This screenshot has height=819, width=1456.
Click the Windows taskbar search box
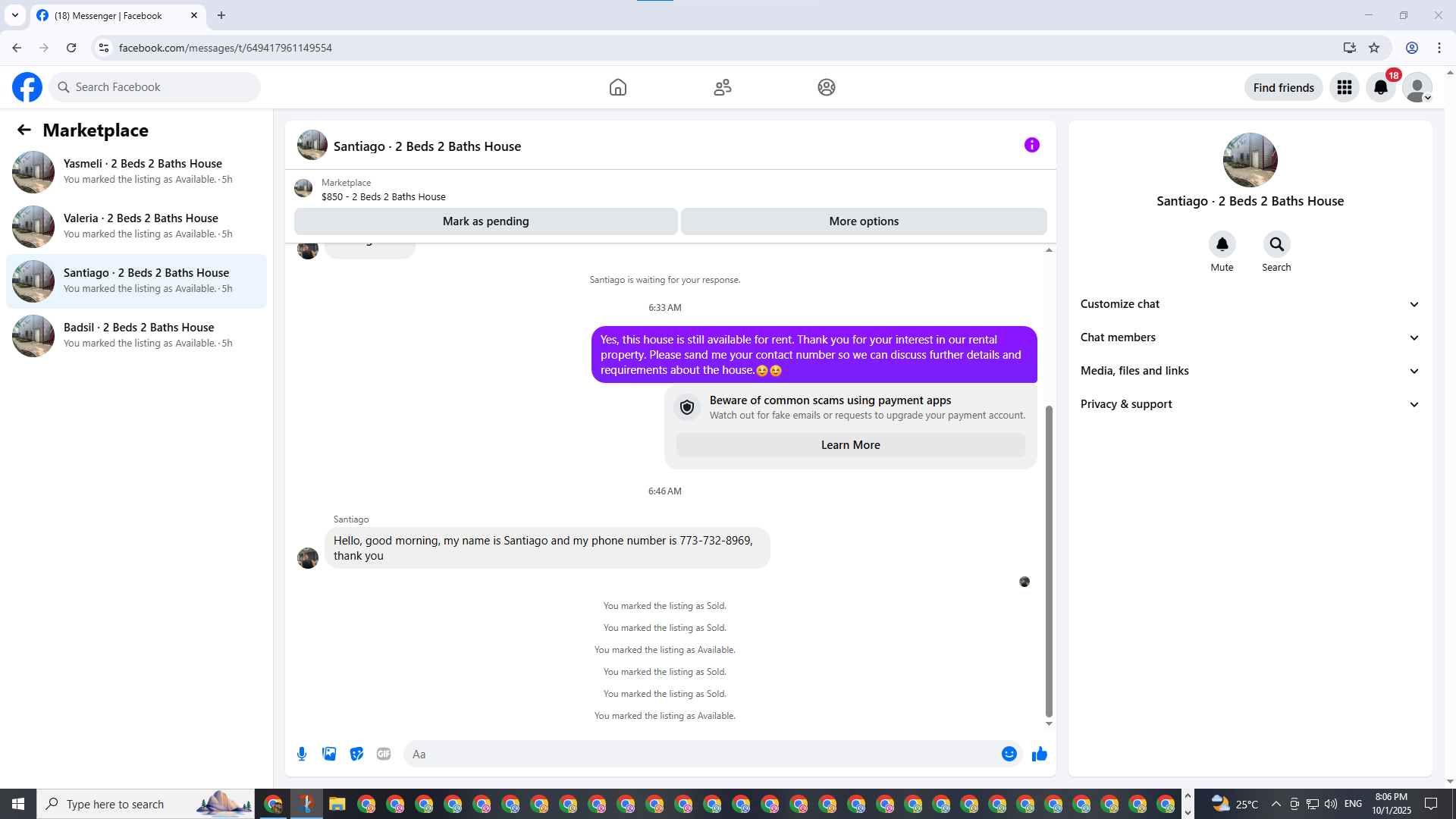click(x=146, y=804)
